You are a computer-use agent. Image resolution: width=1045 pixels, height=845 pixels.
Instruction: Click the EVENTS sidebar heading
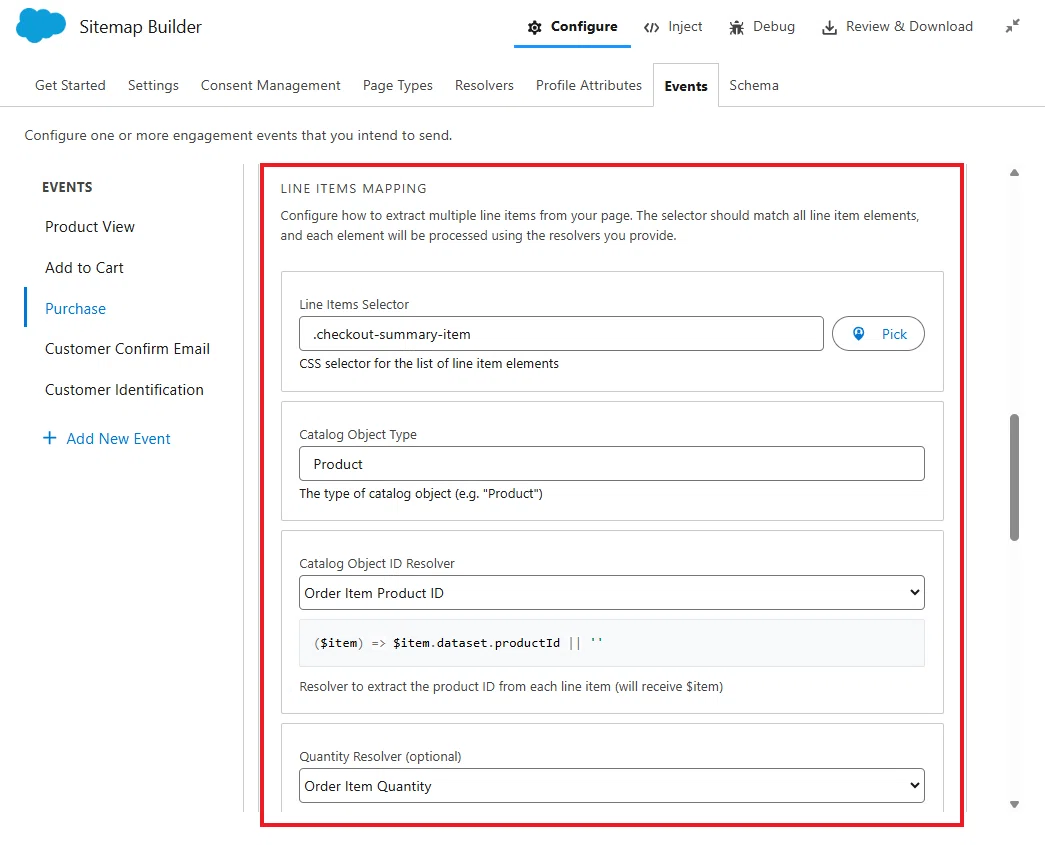click(67, 187)
